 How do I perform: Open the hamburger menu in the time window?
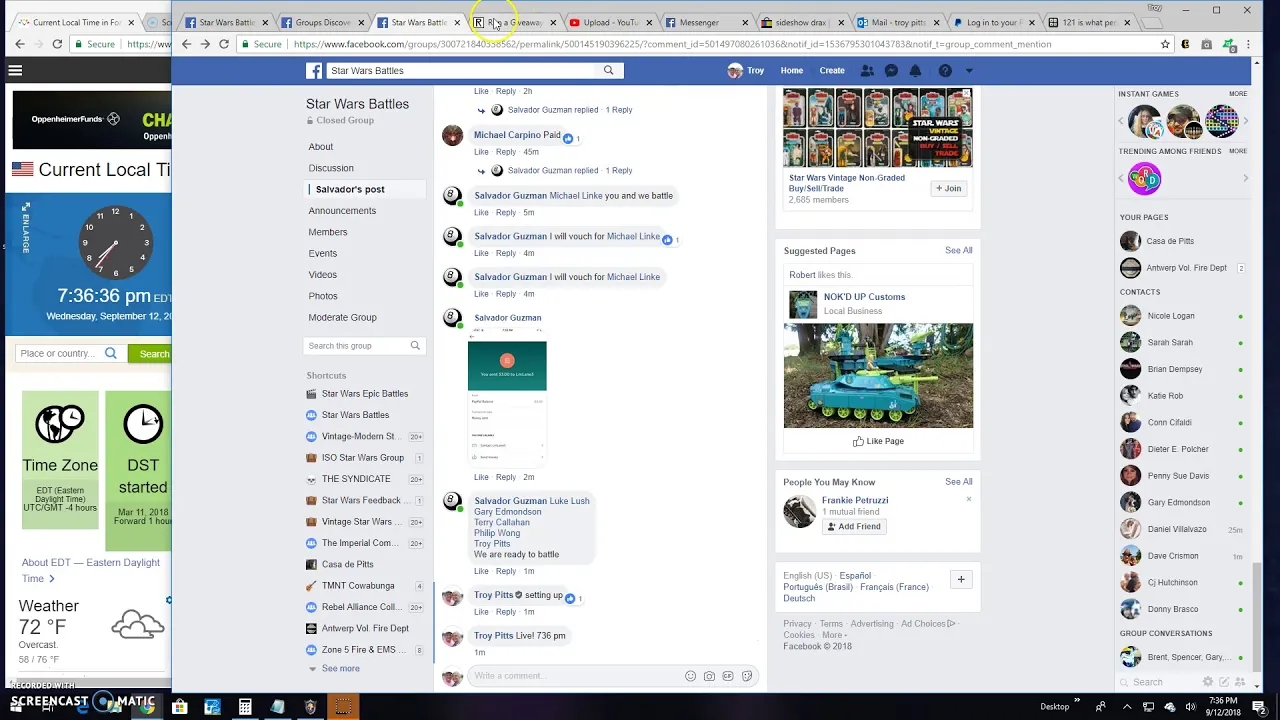pos(15,70)
